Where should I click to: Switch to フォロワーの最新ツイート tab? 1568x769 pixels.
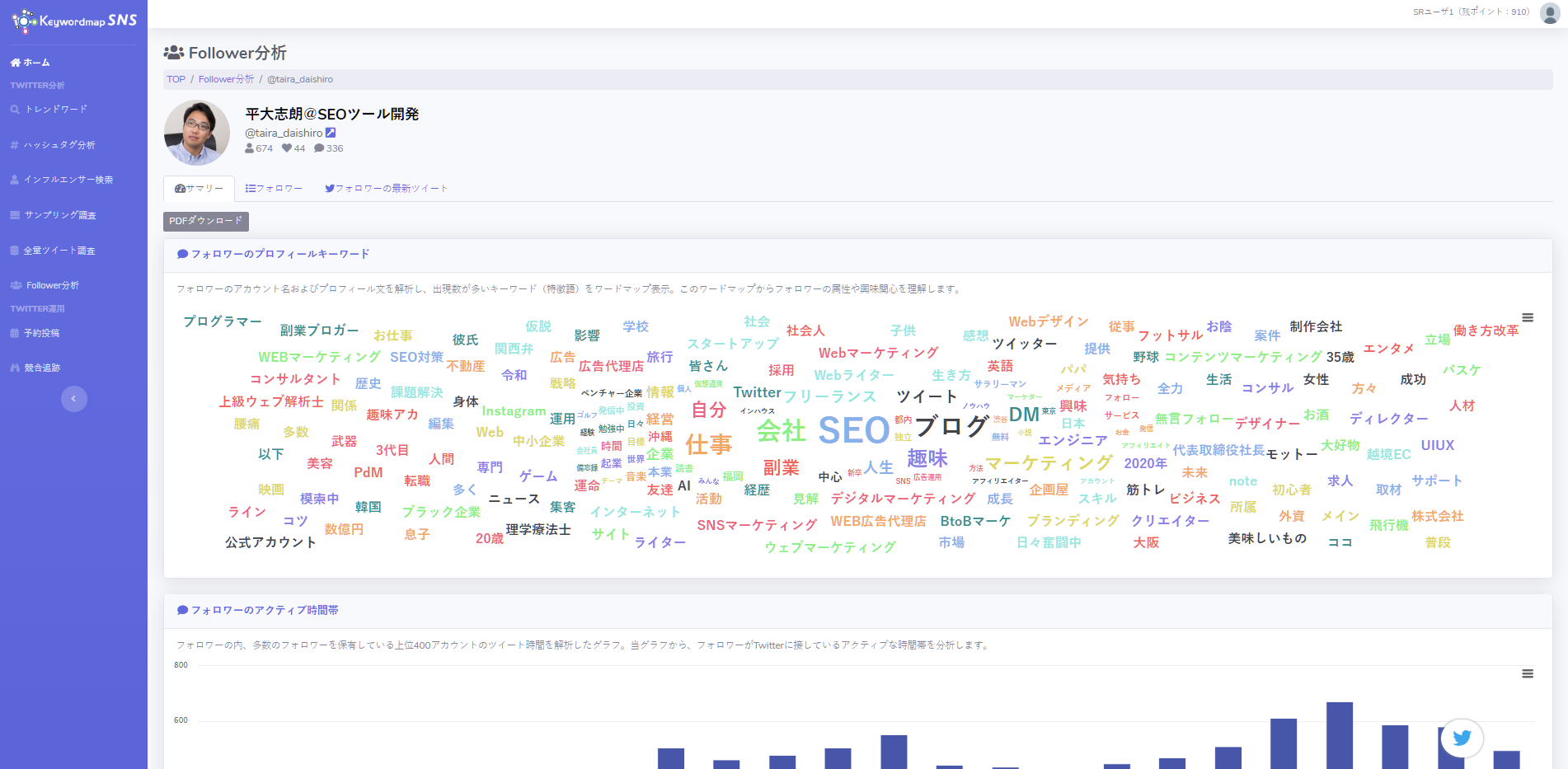click(x=386, y=189)
